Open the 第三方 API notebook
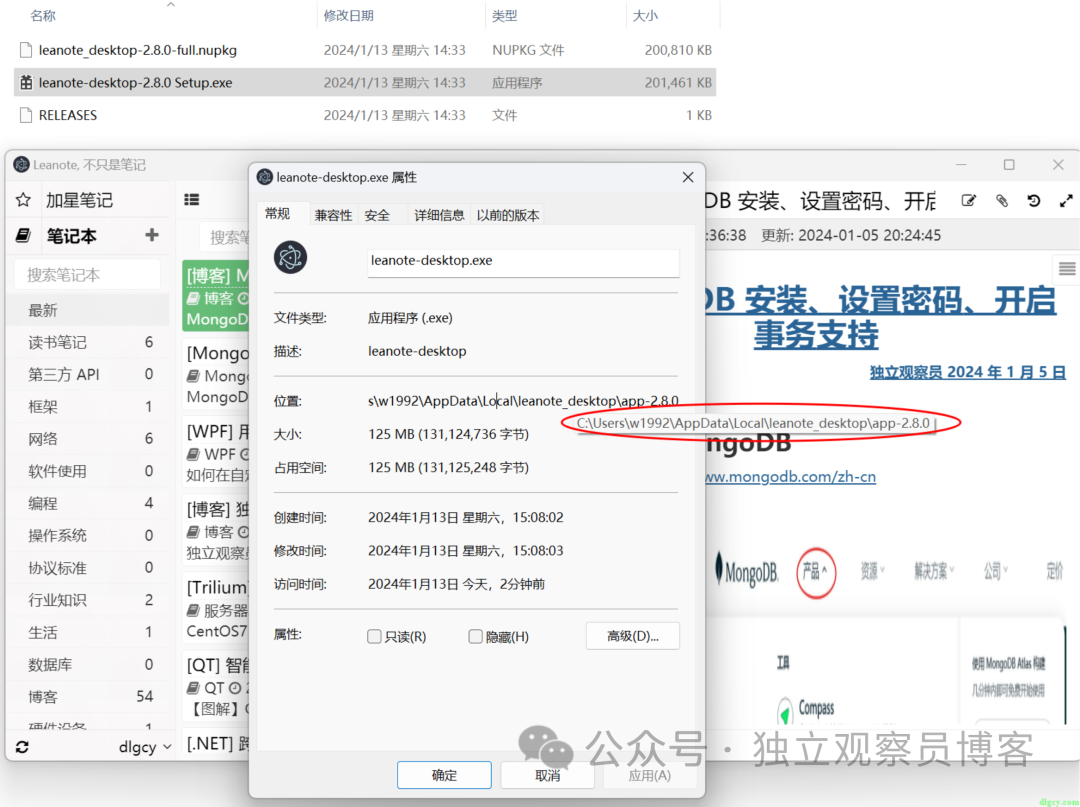This screenshot has height=807, width=1080. [87, 375]
